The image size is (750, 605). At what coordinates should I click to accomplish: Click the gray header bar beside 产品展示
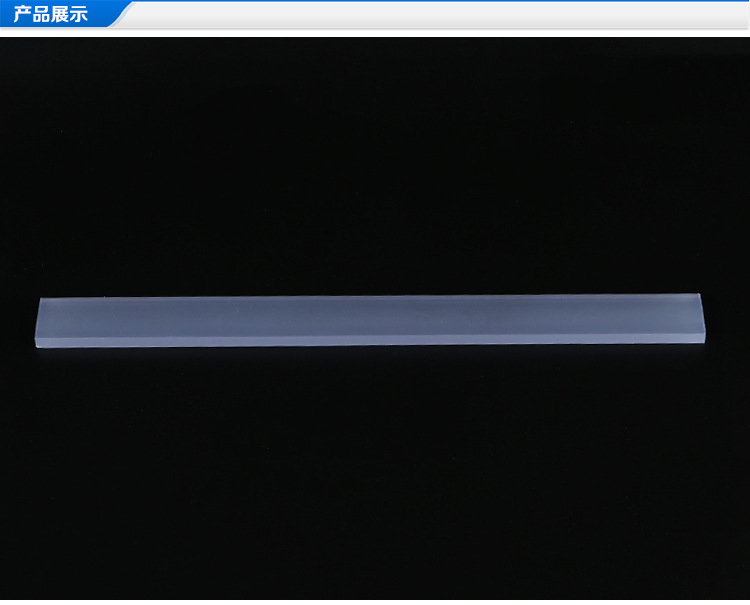[430, 15]
